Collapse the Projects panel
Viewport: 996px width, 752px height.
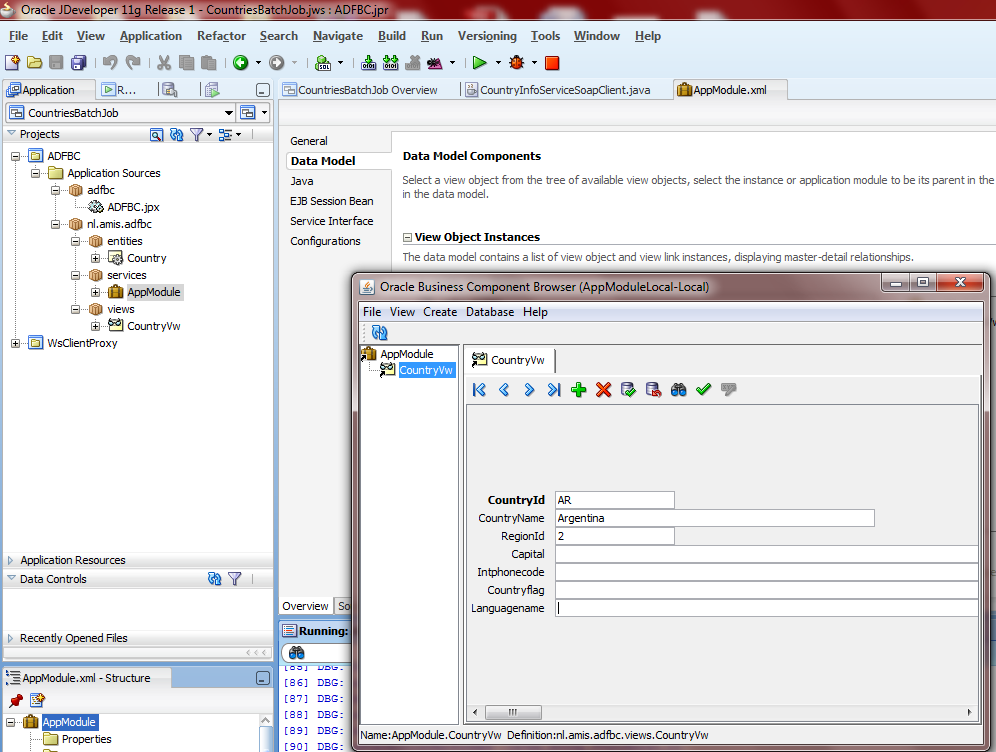11,134
